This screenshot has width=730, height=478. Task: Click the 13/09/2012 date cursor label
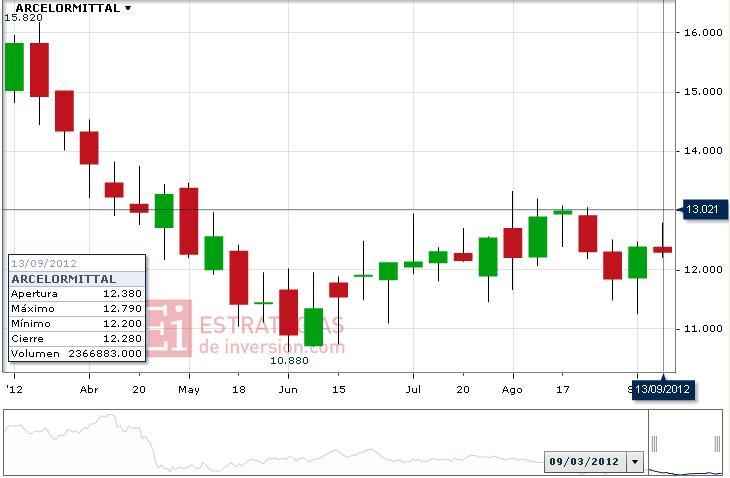663,389
